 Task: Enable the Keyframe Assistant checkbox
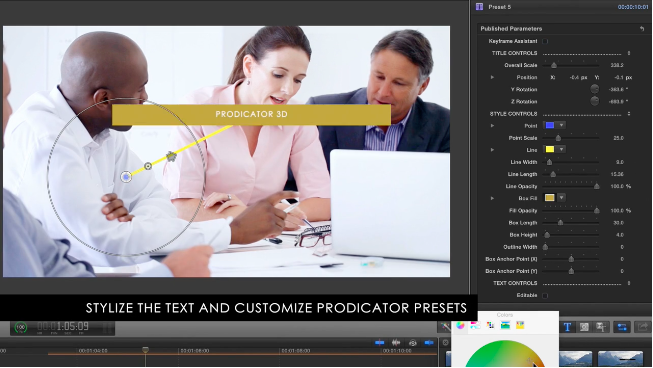tap(545, 41)
